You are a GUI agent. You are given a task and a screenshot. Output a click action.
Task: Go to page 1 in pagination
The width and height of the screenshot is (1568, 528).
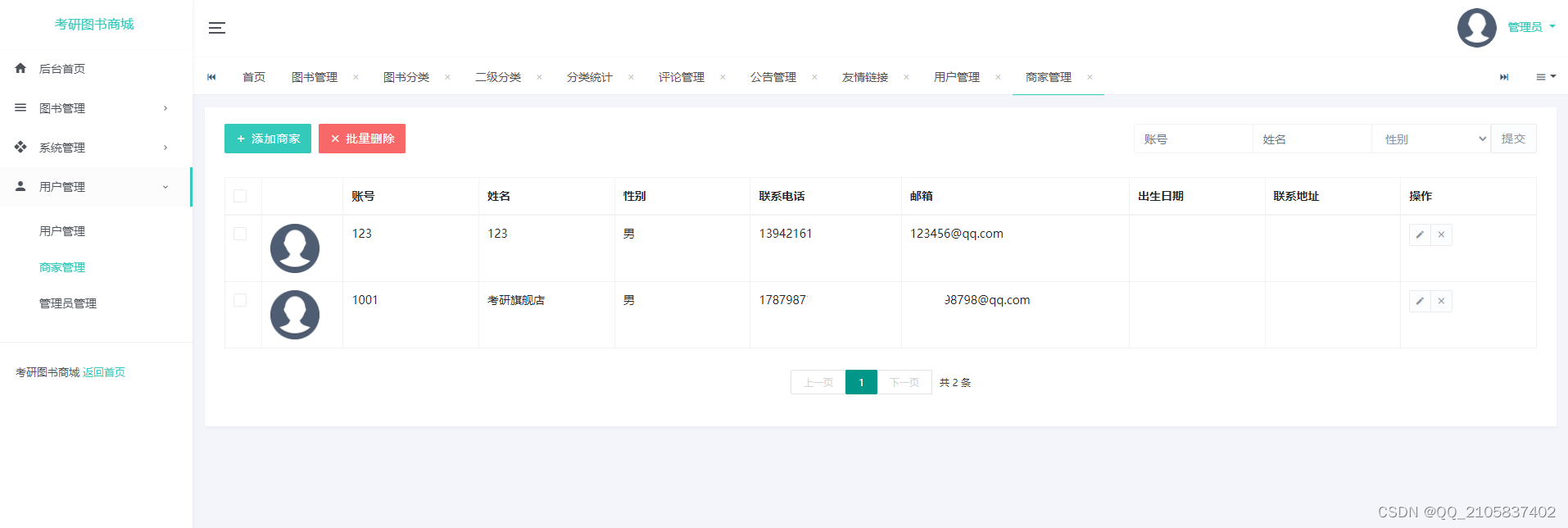[861, 382]
